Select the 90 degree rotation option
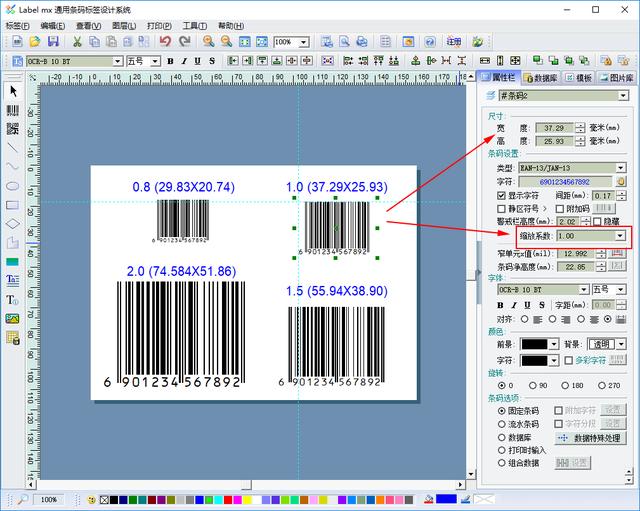This screenshot has width=640, height=511. (533, 385)
